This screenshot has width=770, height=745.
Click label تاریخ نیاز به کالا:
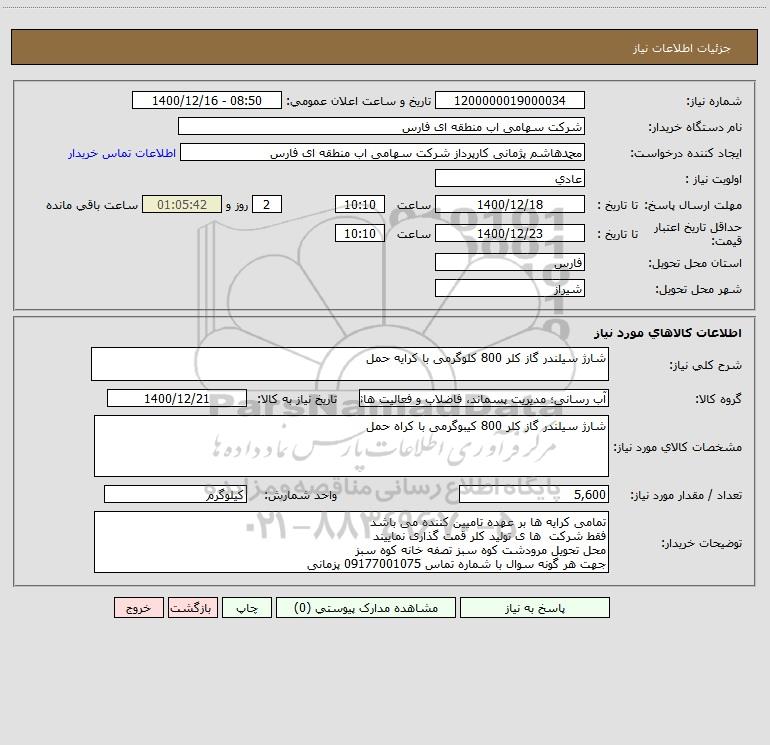tap(298, 399)
